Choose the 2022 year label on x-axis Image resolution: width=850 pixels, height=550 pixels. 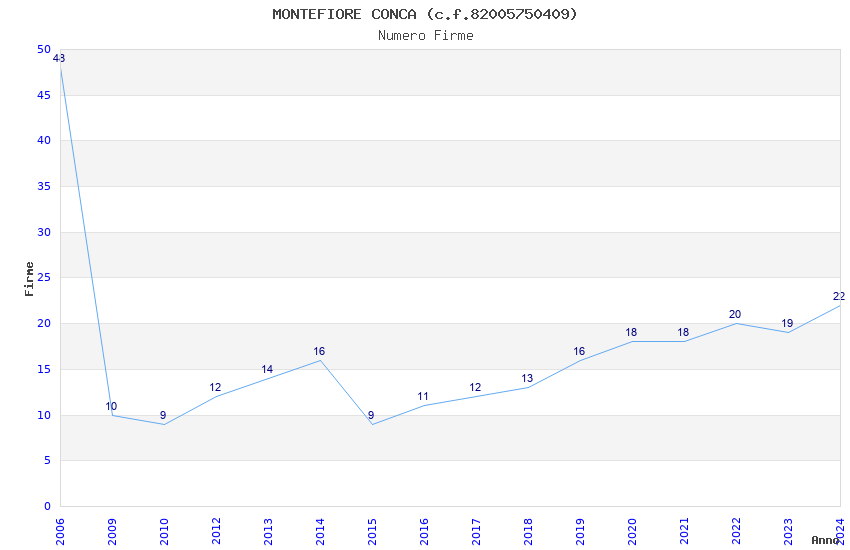tap(736, 532)
